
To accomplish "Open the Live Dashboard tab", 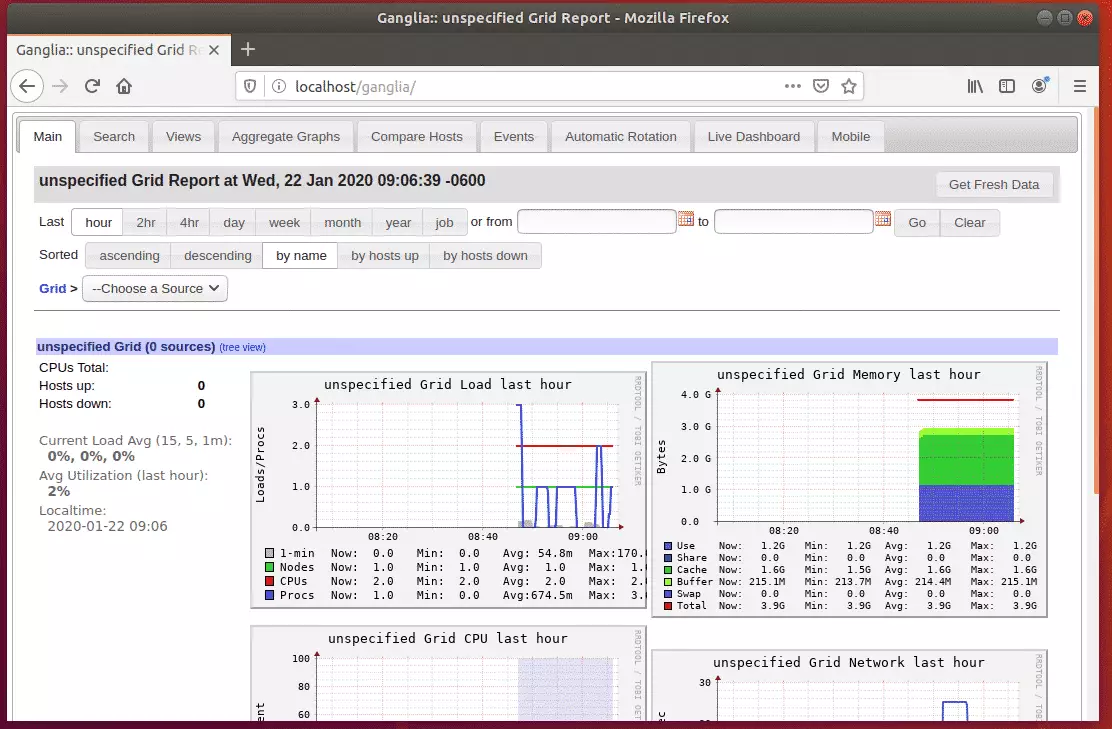I will [753, 137].
